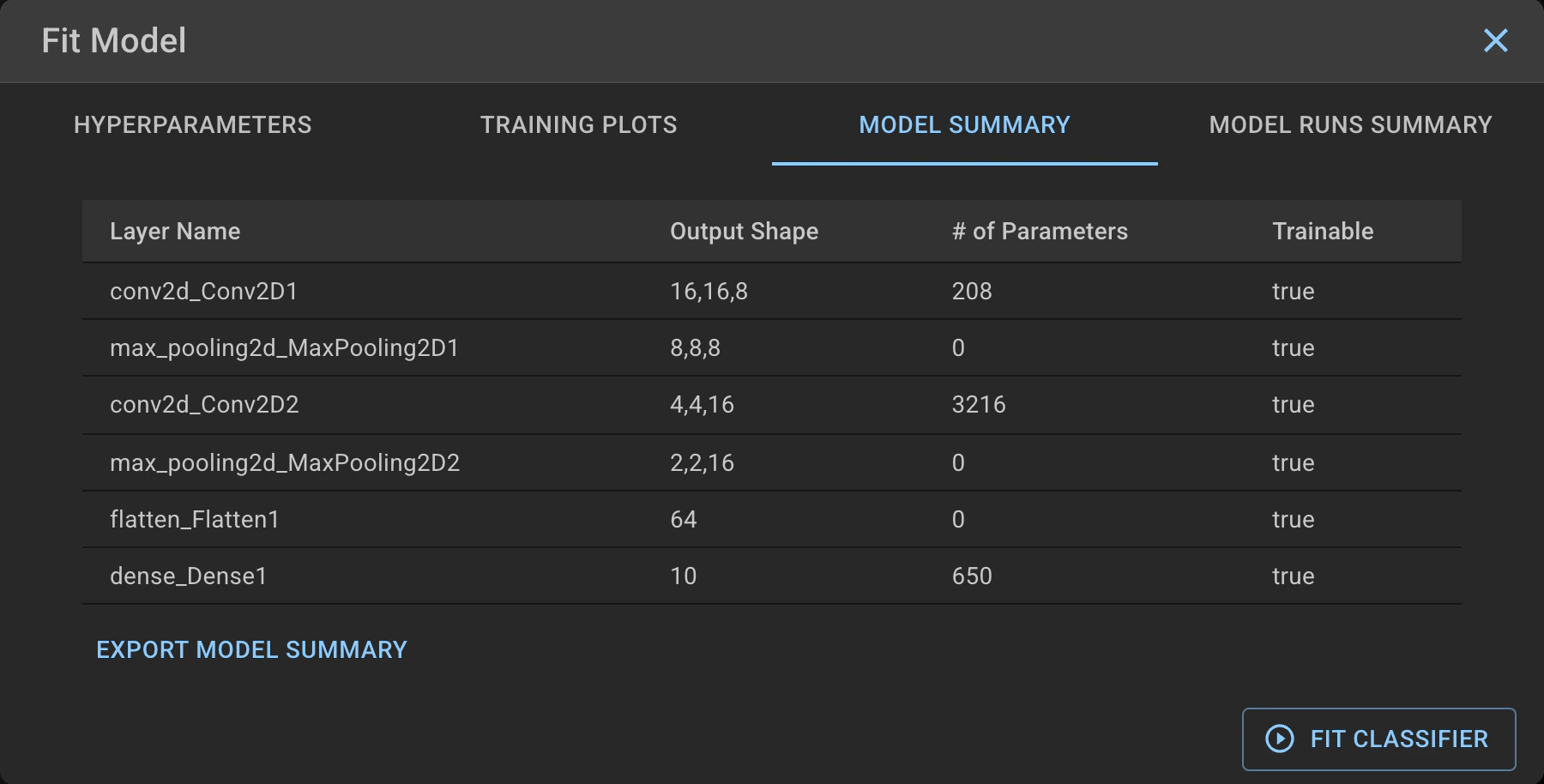
Task: Select the conv2d_Conv2D1 layer name
Action: coord(204,292)
